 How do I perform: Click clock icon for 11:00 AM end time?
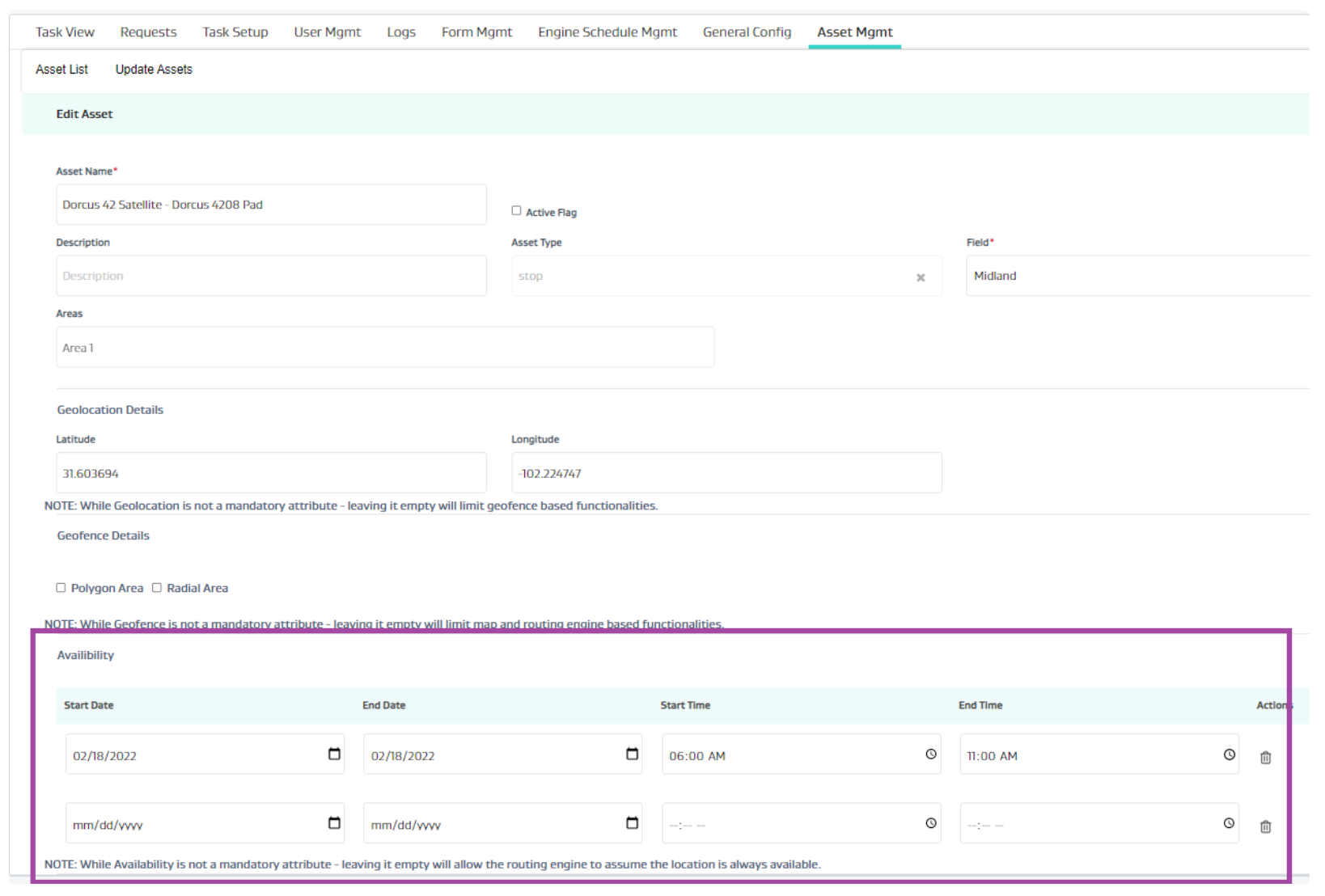pos(1229,754)
